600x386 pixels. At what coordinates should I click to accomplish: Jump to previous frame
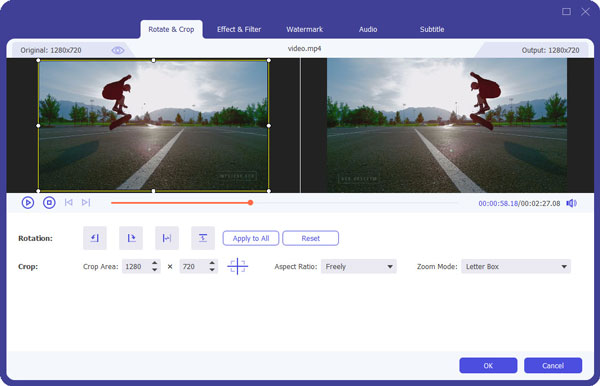click(x=68, y=202)
